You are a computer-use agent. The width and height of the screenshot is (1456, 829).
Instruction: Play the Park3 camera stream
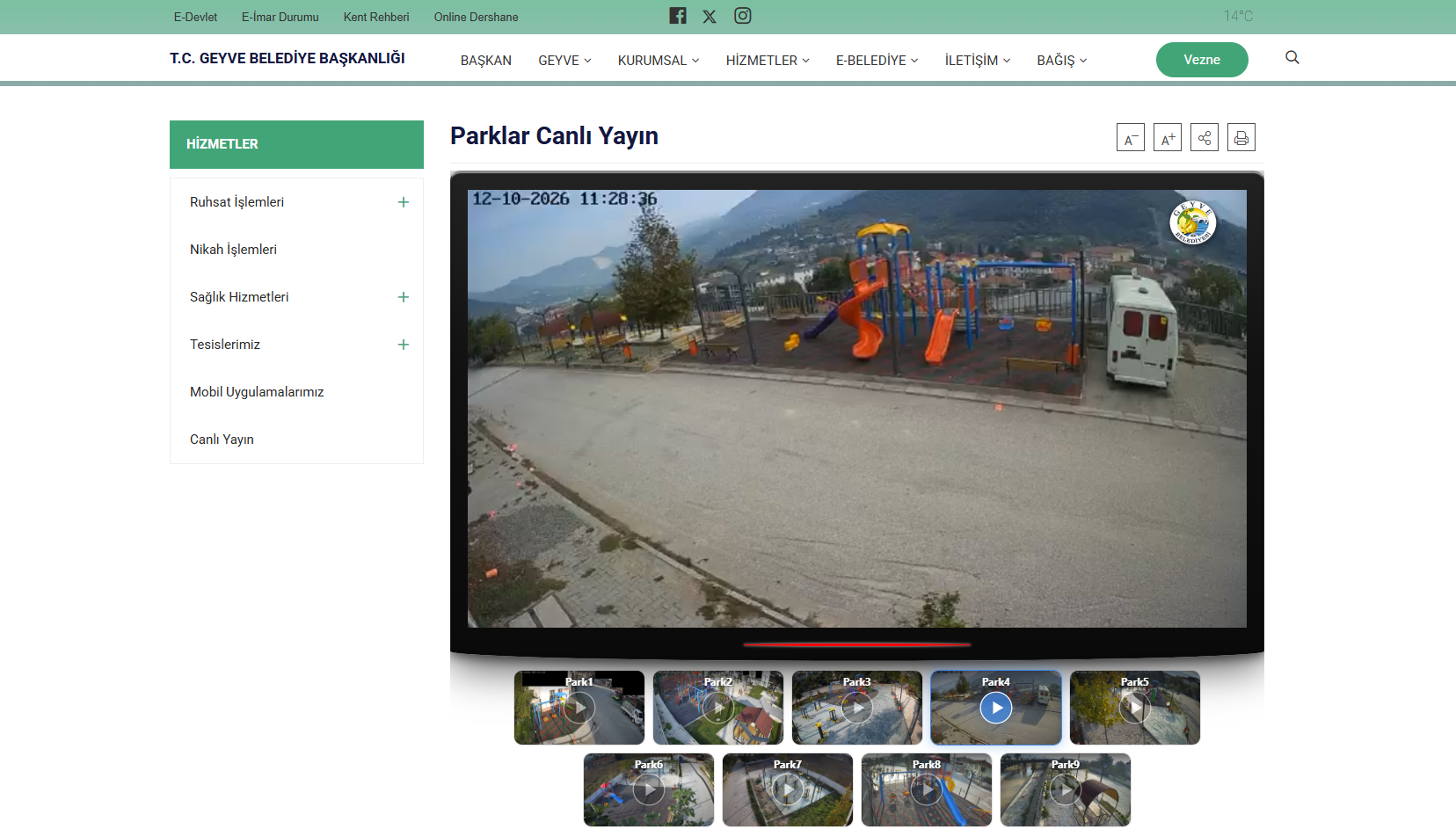(857, 708)
